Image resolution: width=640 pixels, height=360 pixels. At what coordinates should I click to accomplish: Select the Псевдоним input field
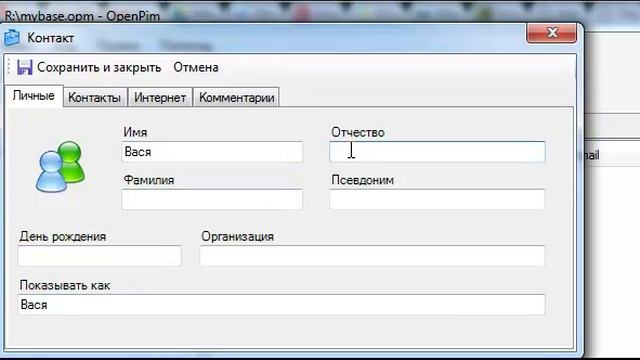coord(437,200)
